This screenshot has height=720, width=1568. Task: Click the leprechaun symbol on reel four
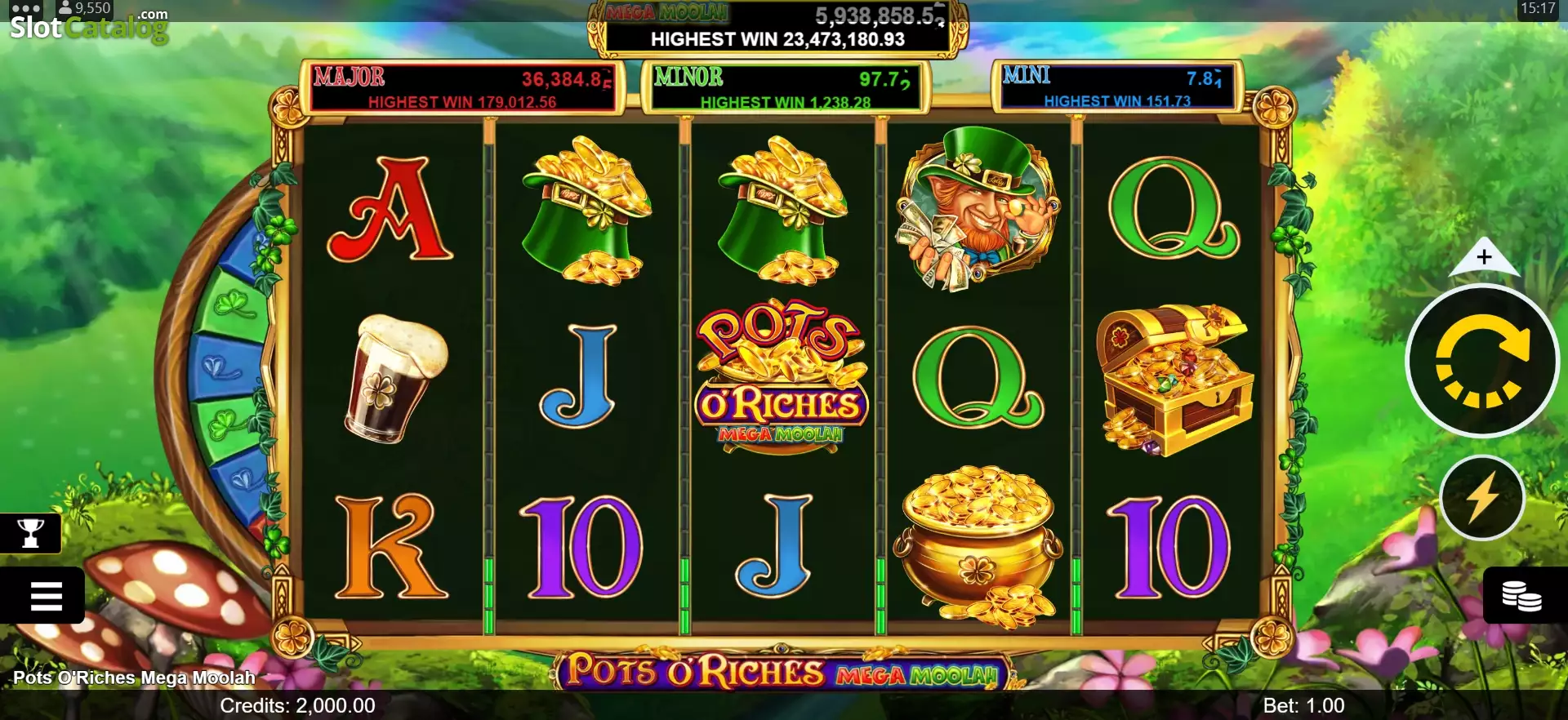(x=977, y=210)
